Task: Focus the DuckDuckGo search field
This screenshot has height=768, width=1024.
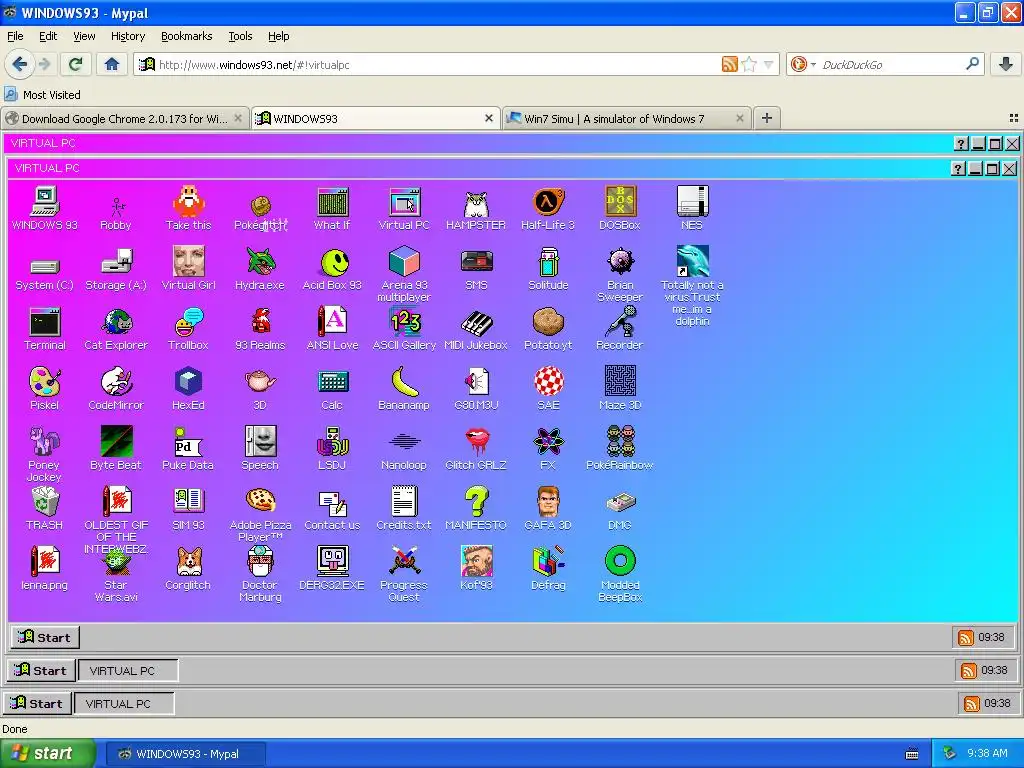Action: click(891, 64)
